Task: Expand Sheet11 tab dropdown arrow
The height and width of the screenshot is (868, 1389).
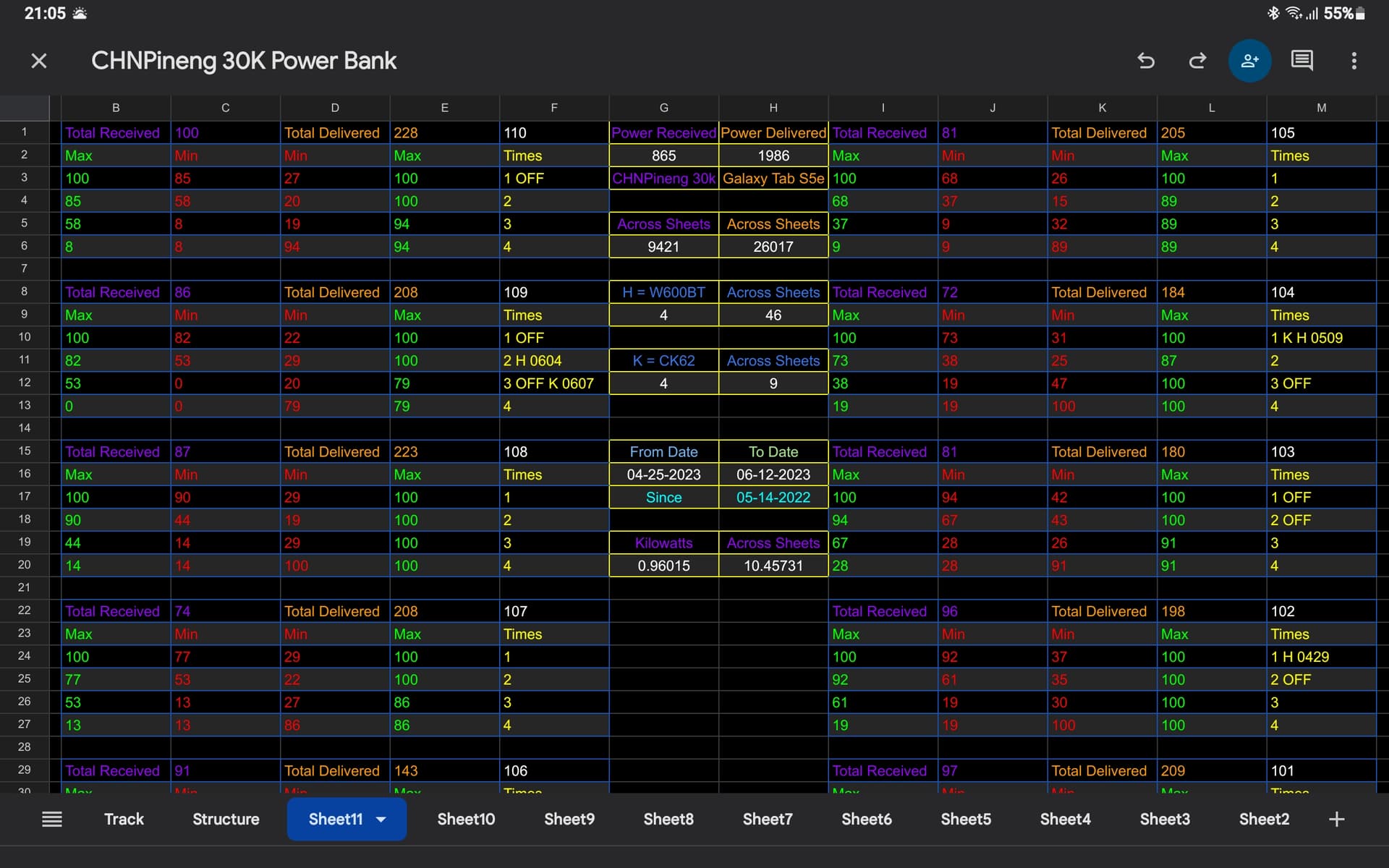Action: click(381, 820)
